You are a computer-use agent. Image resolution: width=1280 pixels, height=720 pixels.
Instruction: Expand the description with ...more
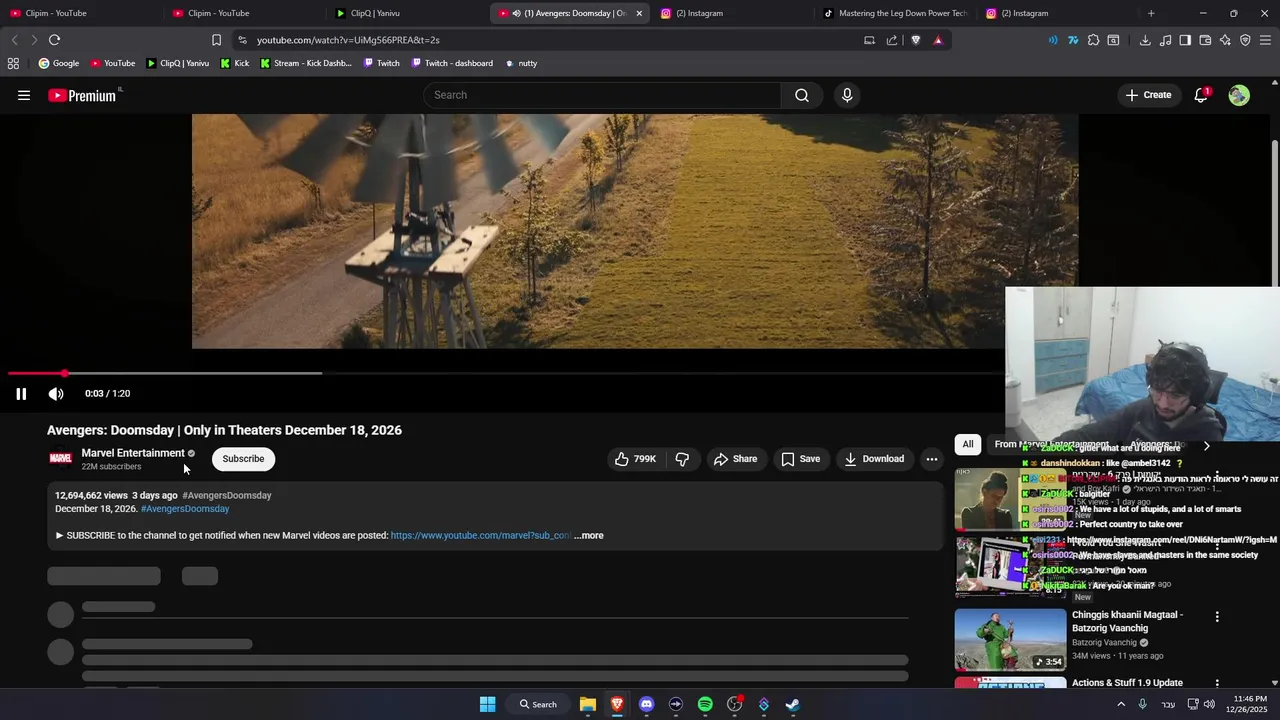[589, 536]
